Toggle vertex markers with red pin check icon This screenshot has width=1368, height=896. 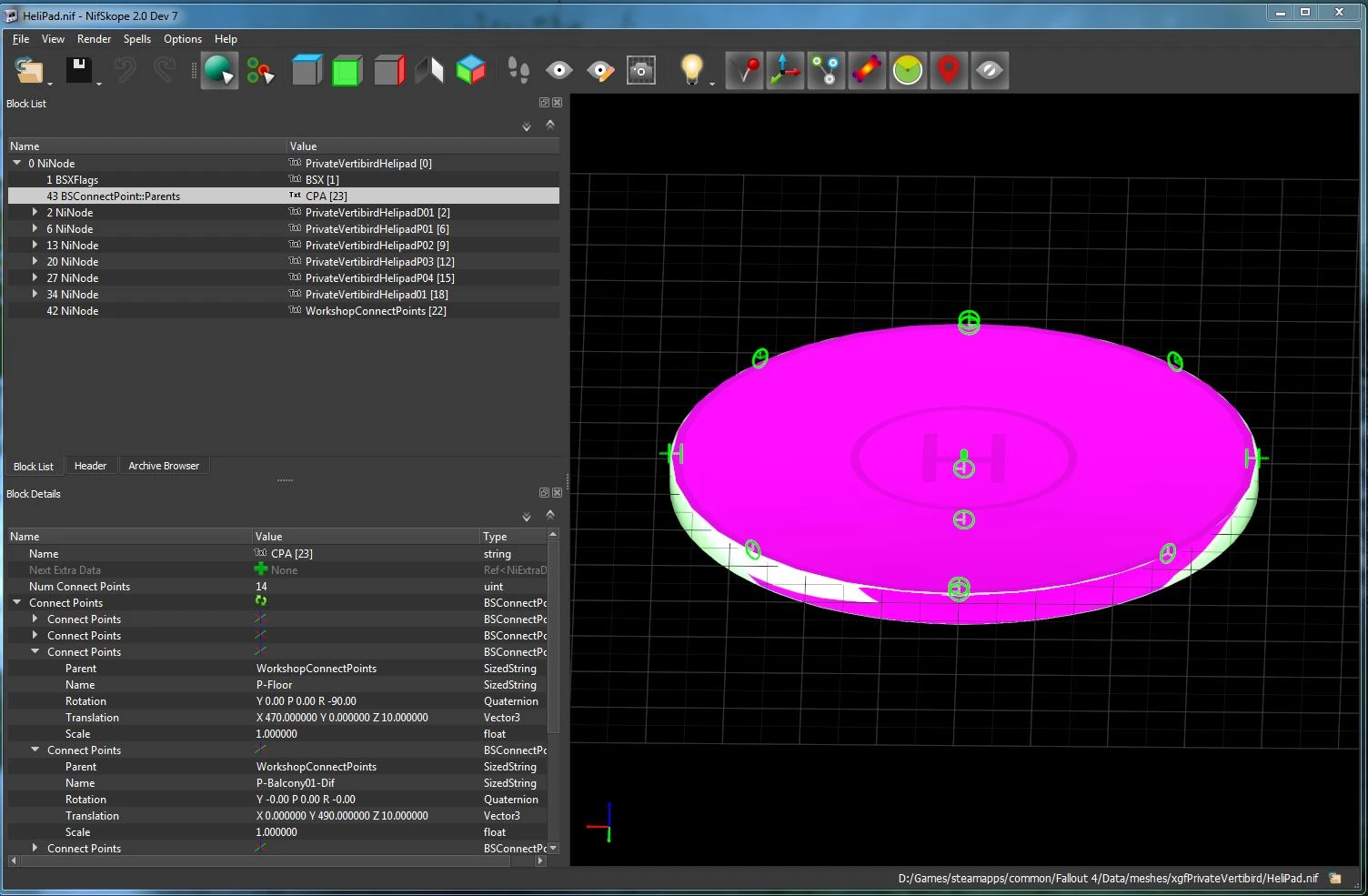pyautogui.click(x=745, y=70)
